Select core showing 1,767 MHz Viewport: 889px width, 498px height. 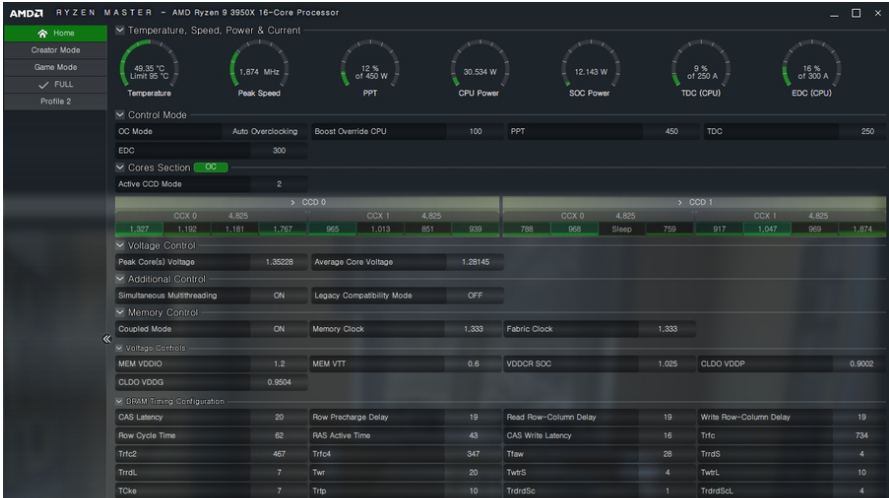click(282, 229)
